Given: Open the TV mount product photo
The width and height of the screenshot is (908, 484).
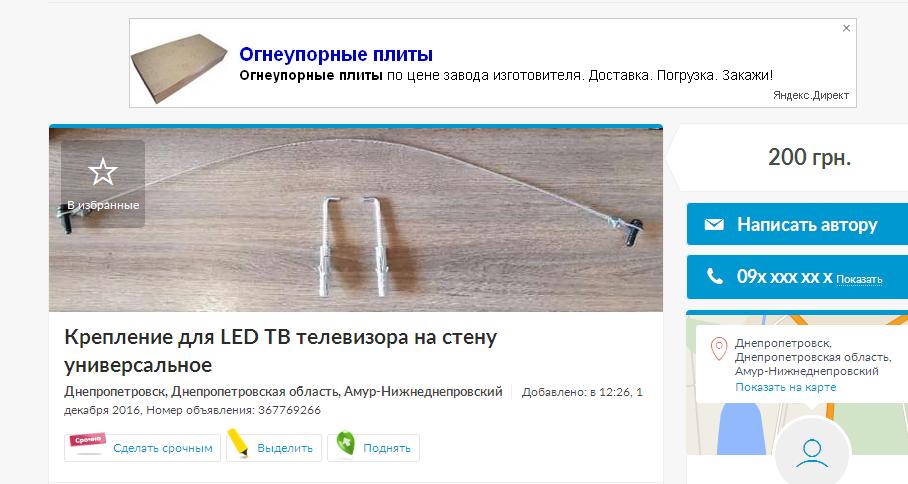Looking at the screenshot, I should coord(356,219).
